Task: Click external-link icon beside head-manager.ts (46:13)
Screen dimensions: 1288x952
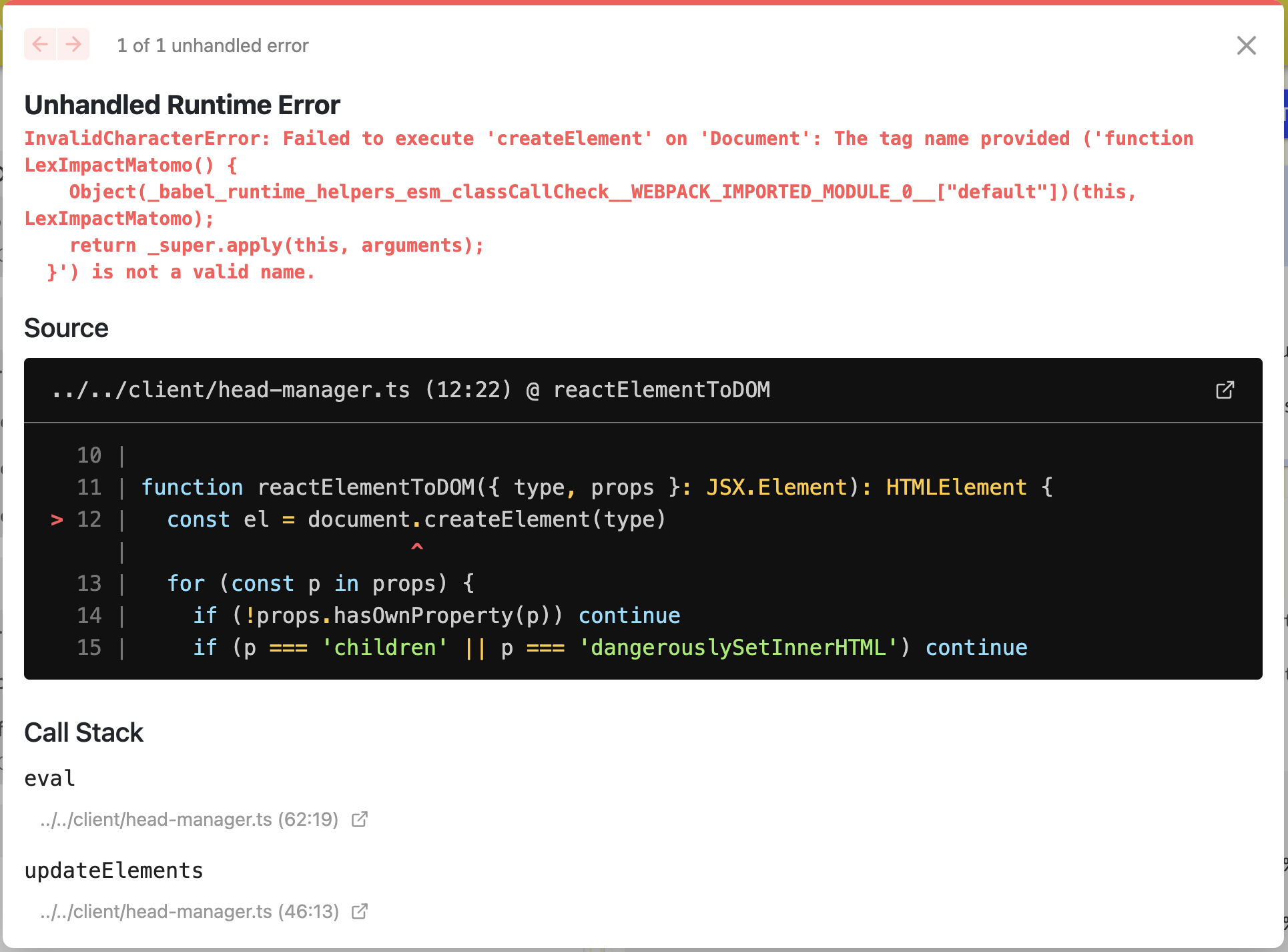Action: pos(360,911)
